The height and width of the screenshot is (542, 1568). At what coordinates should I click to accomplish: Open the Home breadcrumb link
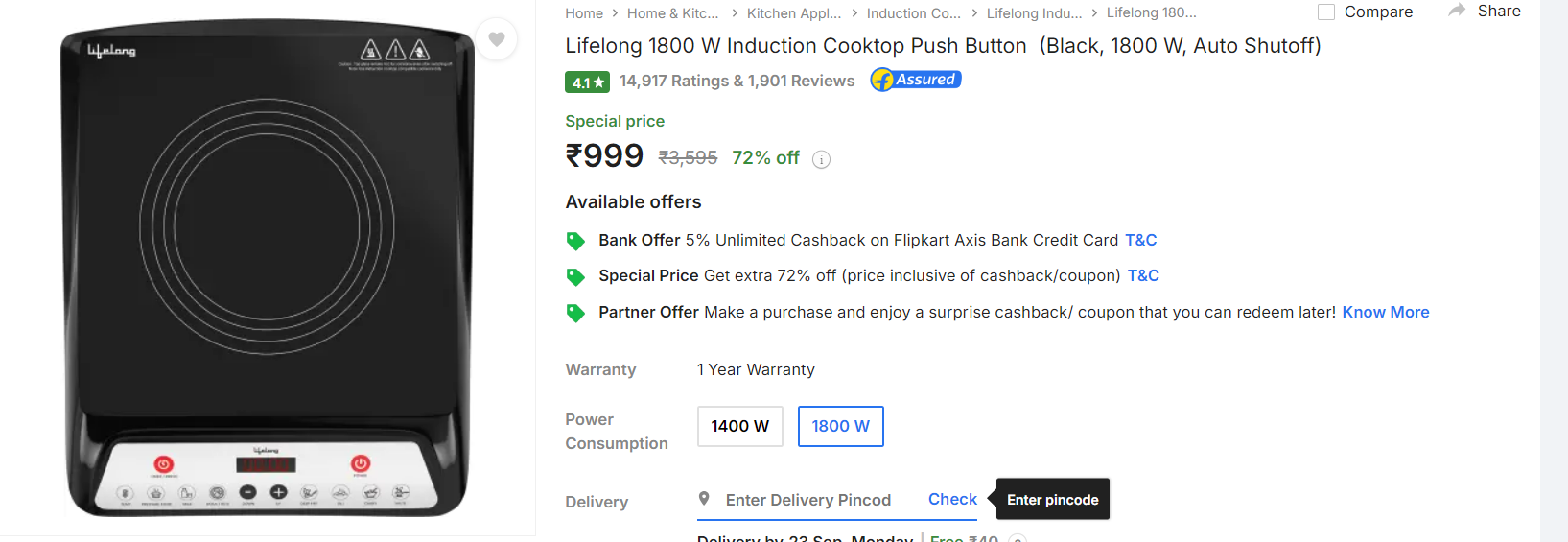point(584,13)
